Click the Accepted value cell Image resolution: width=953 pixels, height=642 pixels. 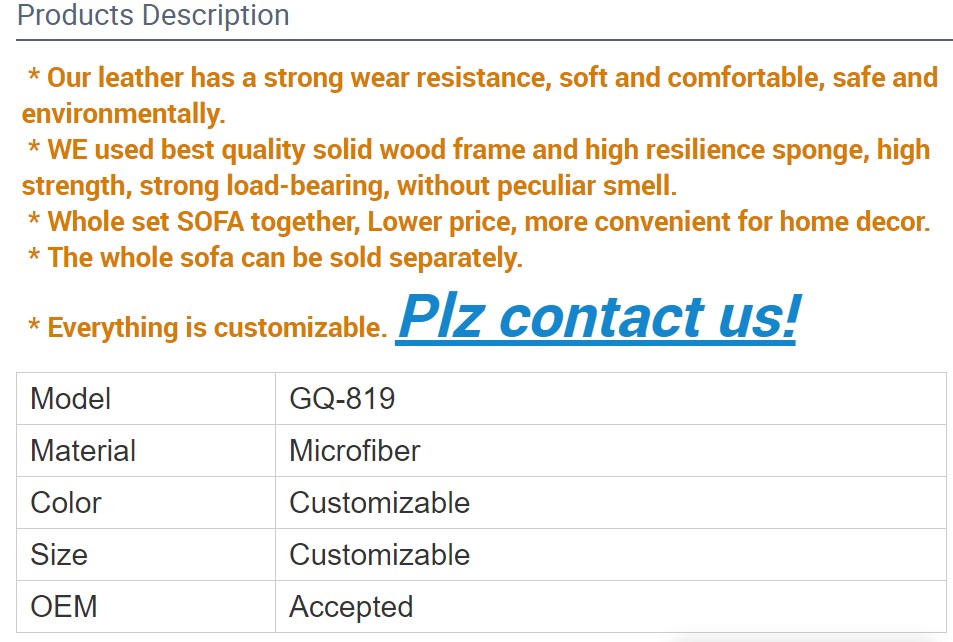coord(610,606)
